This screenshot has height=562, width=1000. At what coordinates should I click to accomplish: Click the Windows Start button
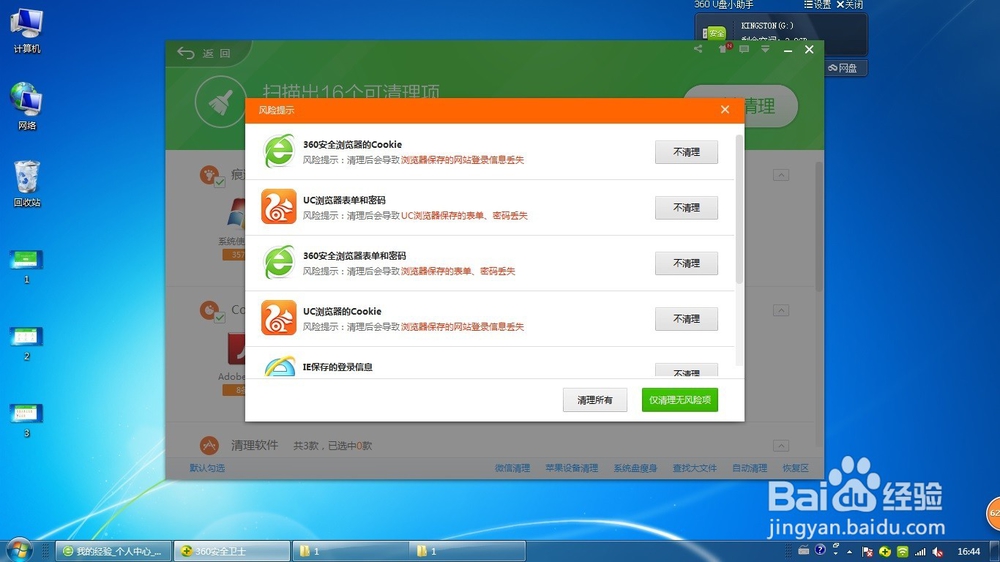tap(19, 550)
